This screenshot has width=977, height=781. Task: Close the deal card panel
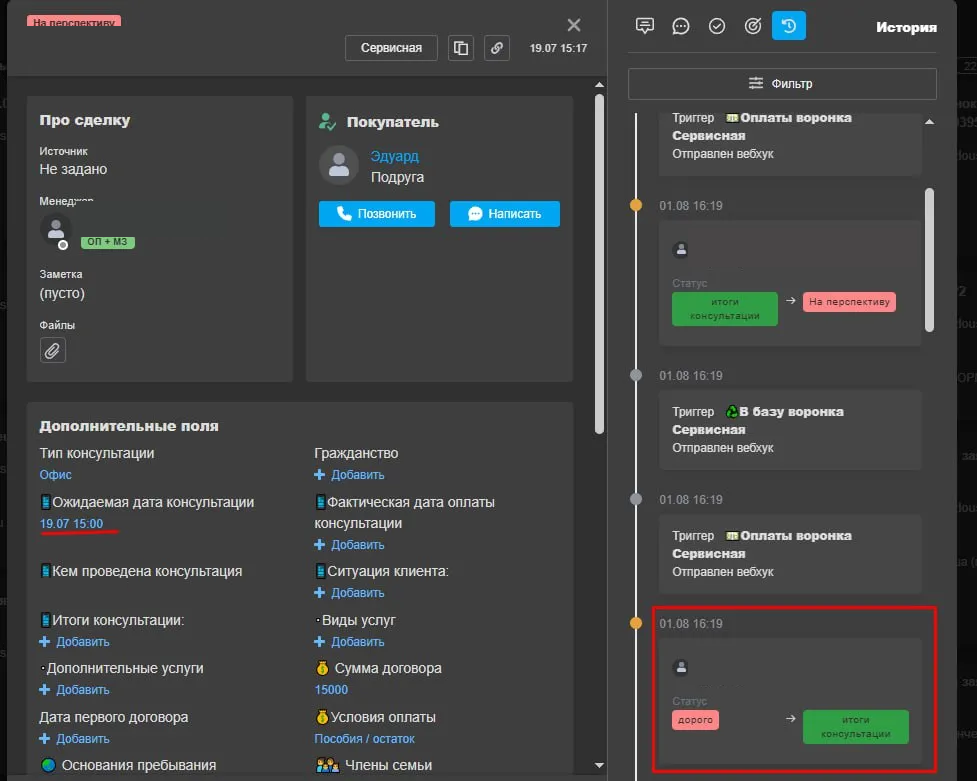(574, 25)
